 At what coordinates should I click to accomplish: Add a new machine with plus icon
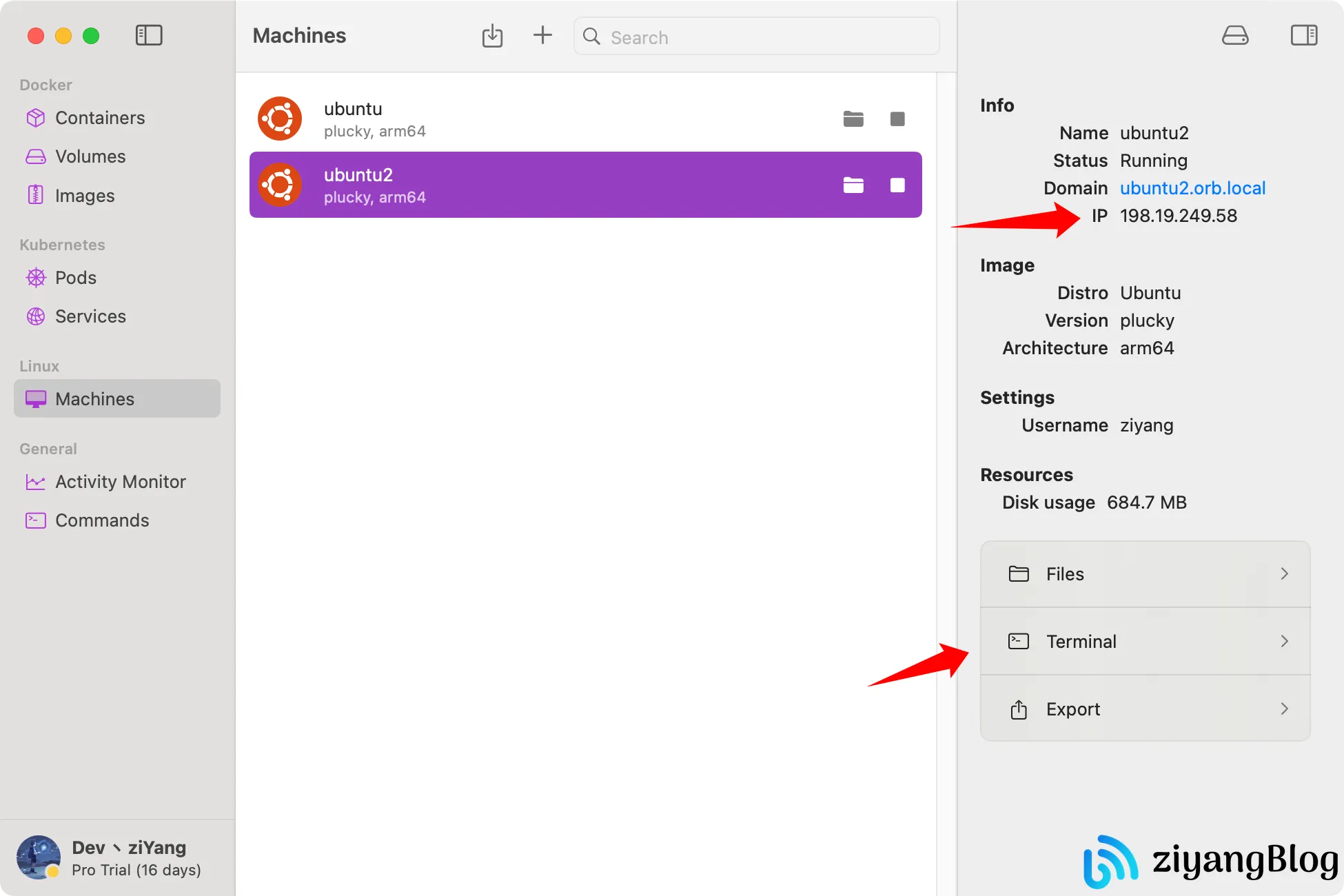pos(543,35)
